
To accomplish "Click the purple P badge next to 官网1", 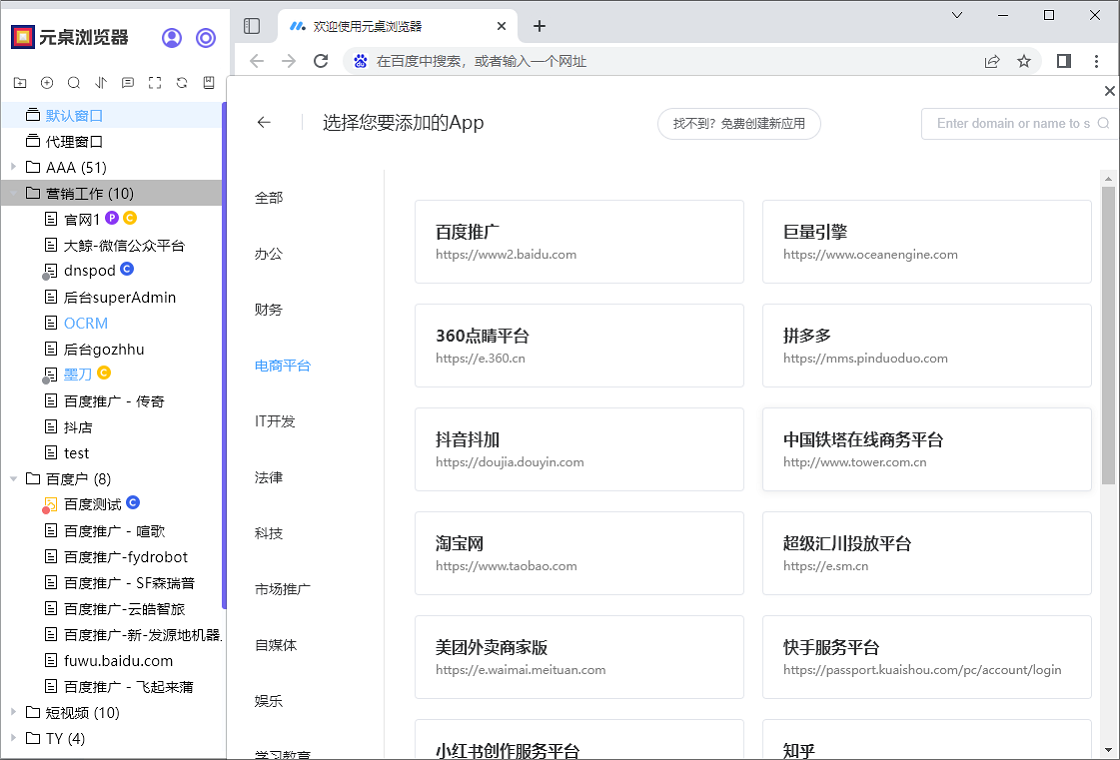I will pos(112,218).
